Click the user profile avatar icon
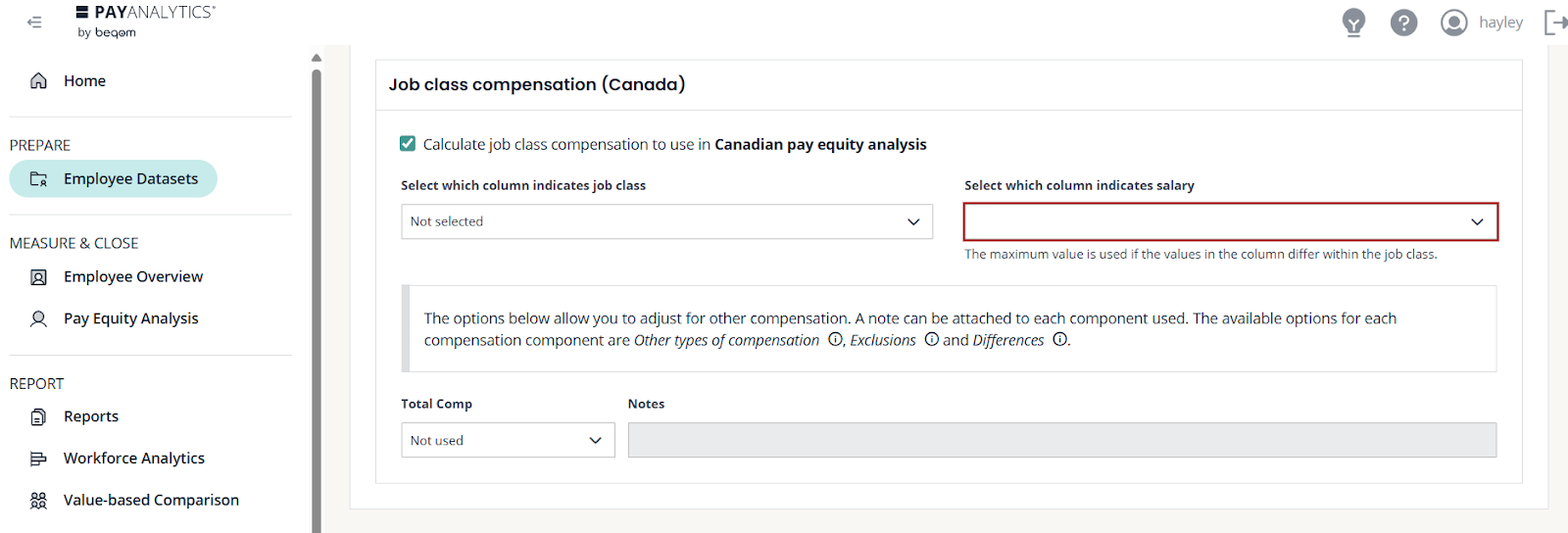 point(1453,22)
